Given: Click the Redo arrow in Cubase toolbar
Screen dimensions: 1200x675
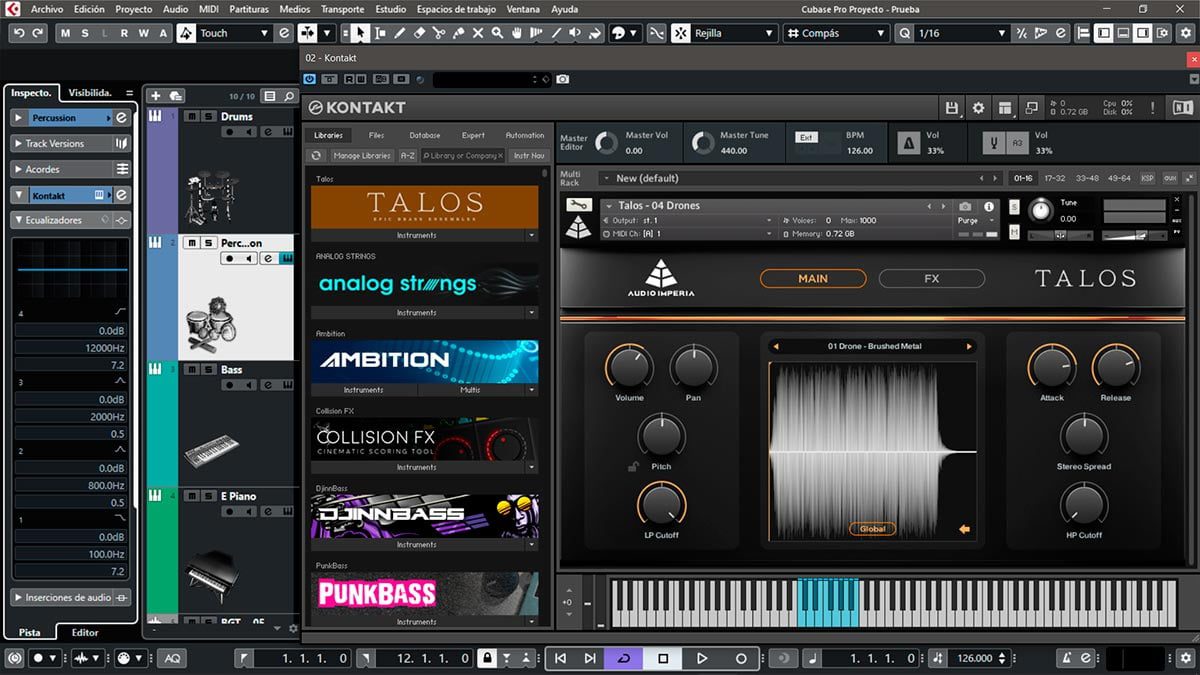Looking at the screenshot, I should point(38,33).
